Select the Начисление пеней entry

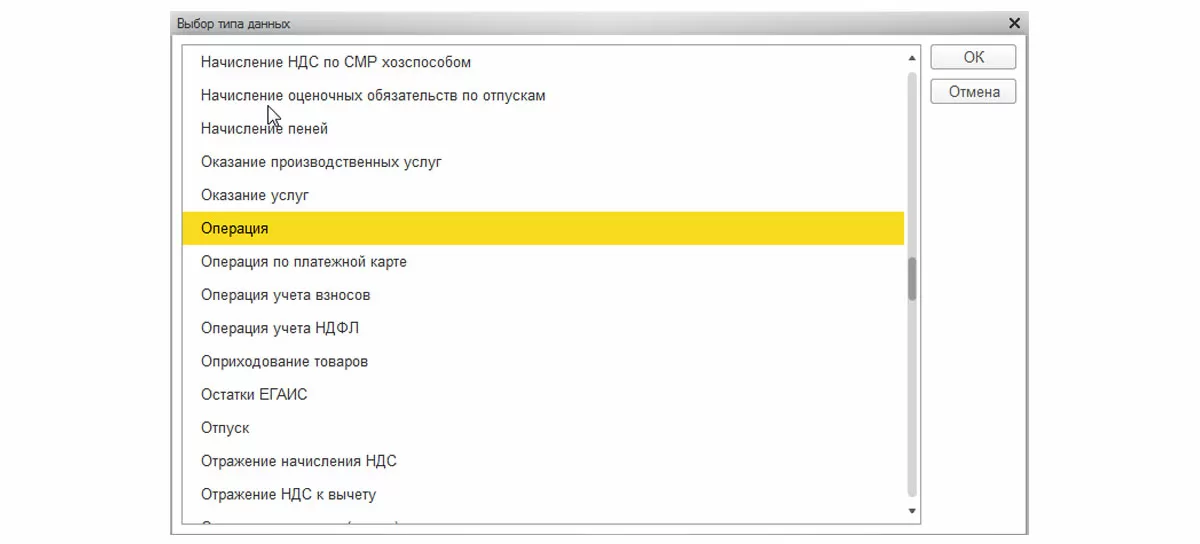pos(264,129)
